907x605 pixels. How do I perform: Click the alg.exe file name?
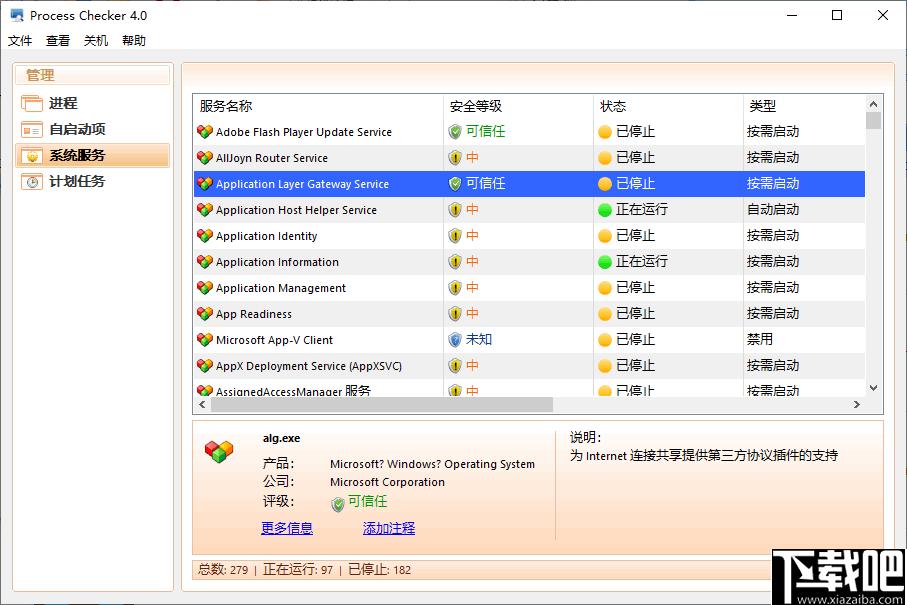[282, 438]
